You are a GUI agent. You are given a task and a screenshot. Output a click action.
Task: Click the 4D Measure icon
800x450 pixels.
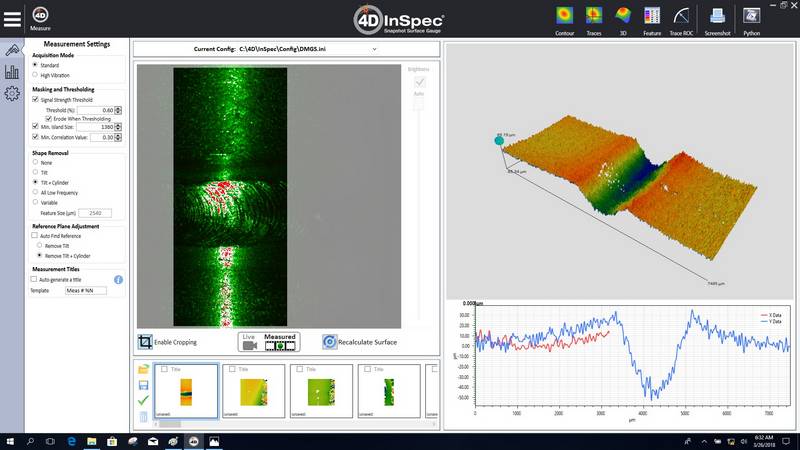click(x=40, y=19)
